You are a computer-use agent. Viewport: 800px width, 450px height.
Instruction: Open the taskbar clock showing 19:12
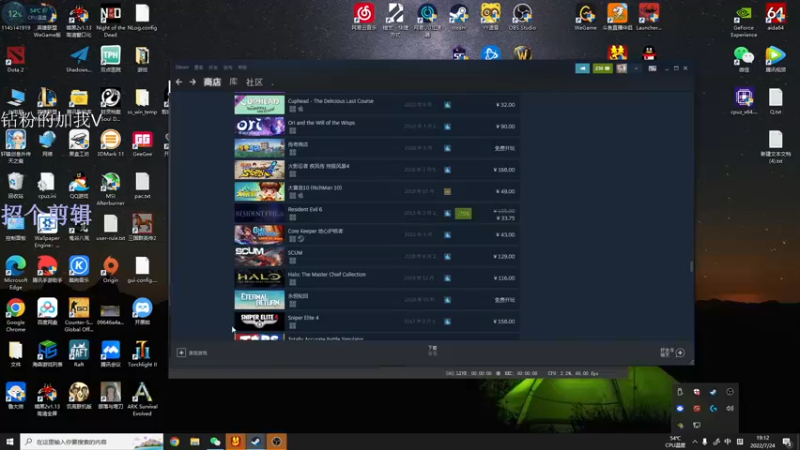coord(763,442)
